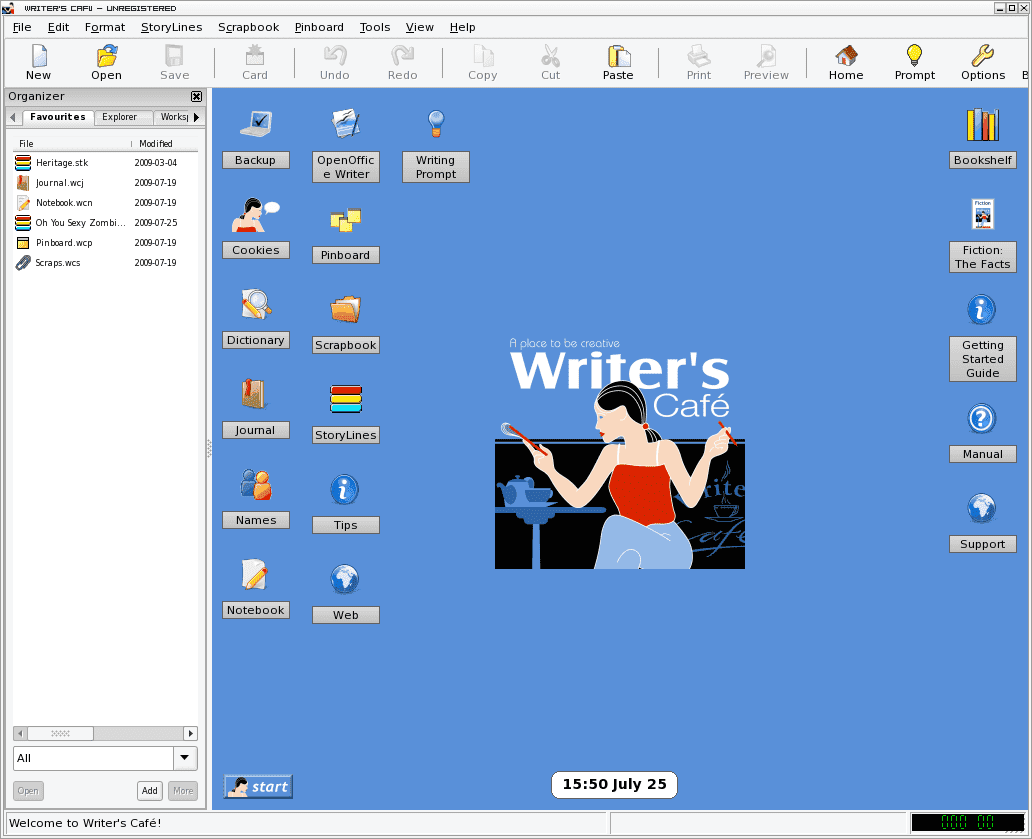Click the Backup label button
Viewport: 1032px width, 839px height.
coord(256,160)
